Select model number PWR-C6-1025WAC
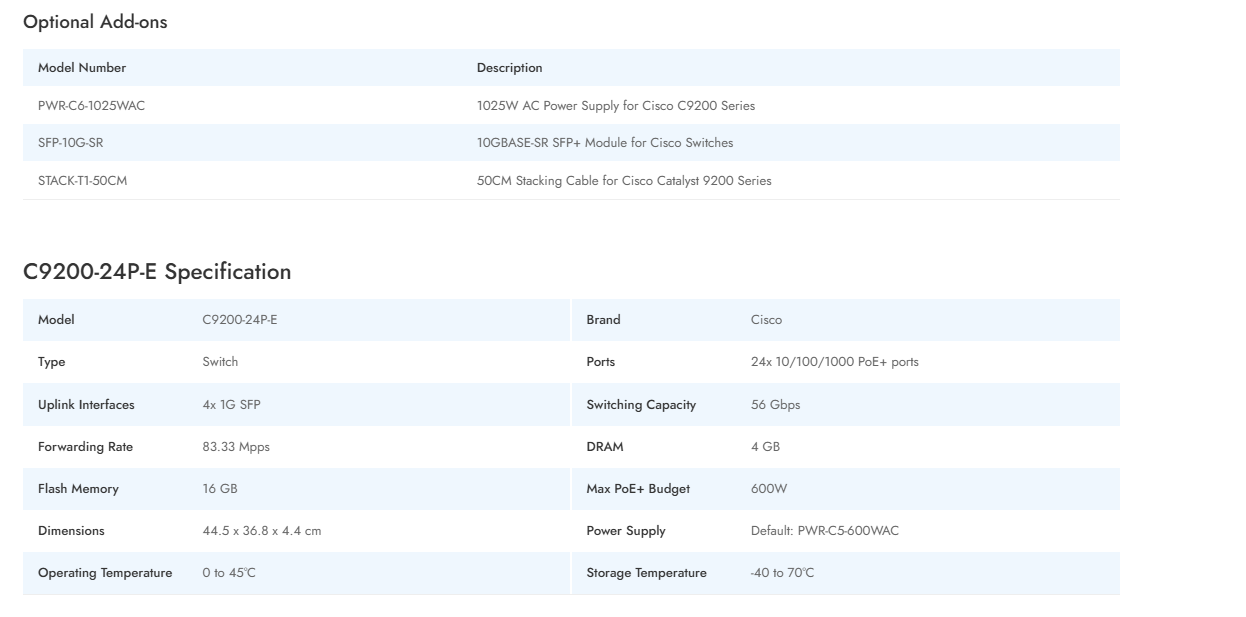 point(92,105)
